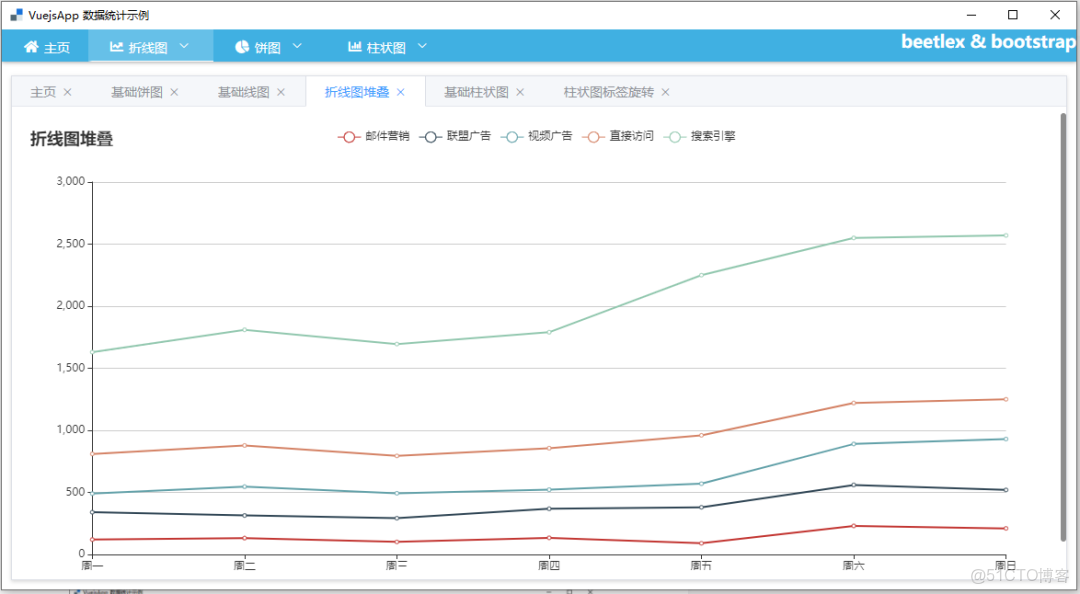Click the VuejsApp logo in the title bar

click(x=16, y=15)
